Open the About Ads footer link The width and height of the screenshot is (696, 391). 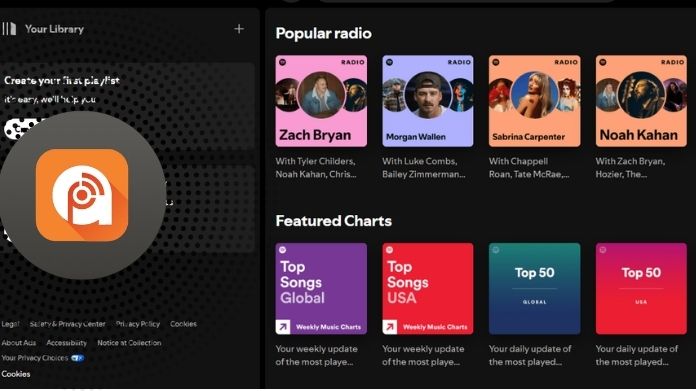point(19,343)
